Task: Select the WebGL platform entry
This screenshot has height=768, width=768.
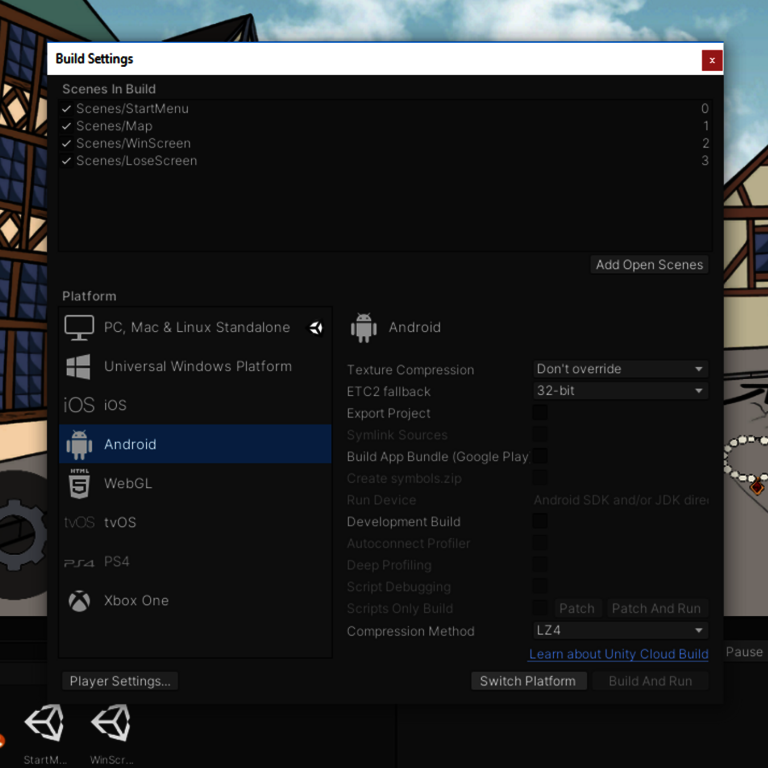Action: pos(195,483)
